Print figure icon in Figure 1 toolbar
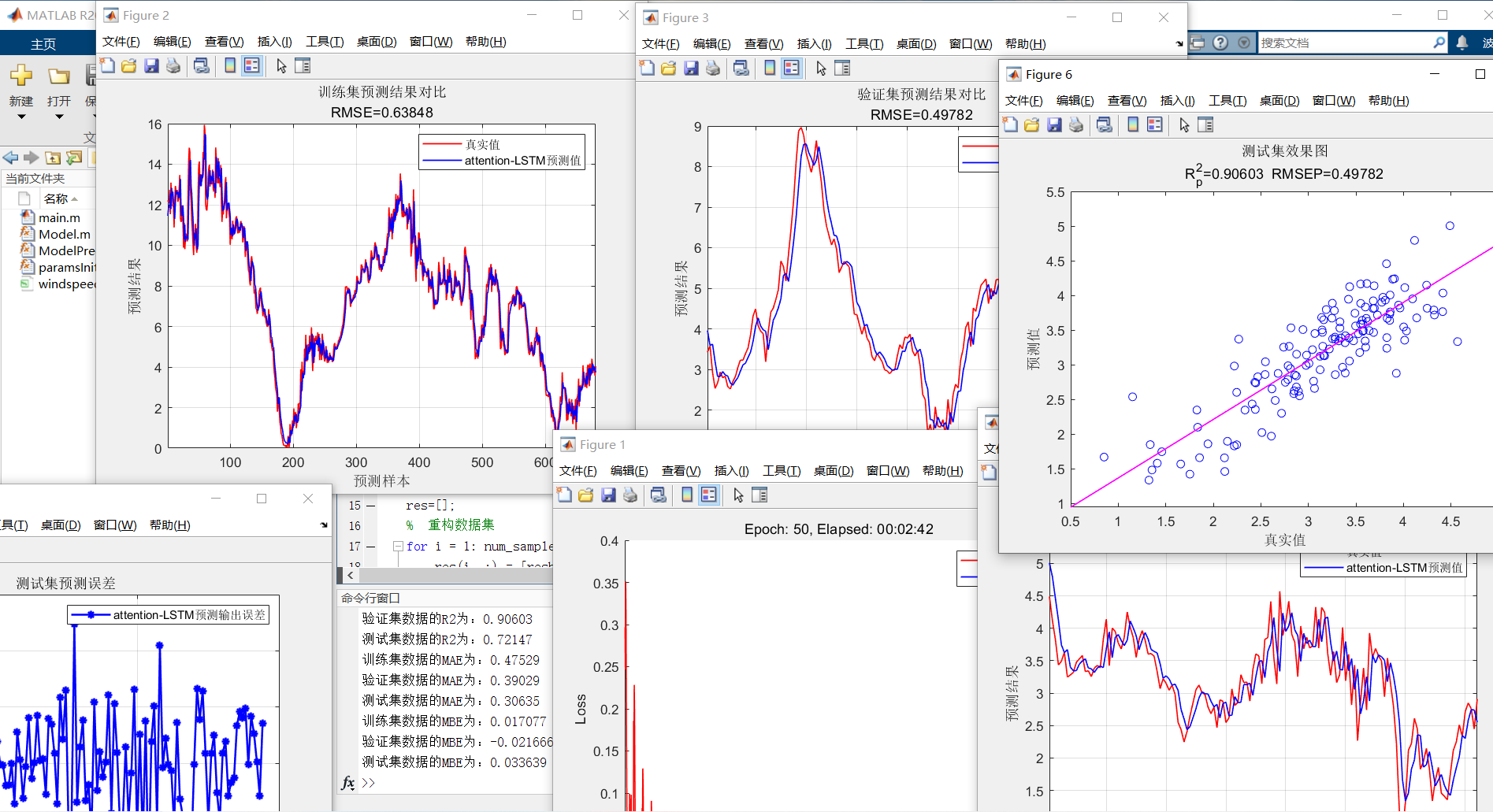Image resolution: width=1493 pixels, height=812 pixels. click(x=630, y=495)
